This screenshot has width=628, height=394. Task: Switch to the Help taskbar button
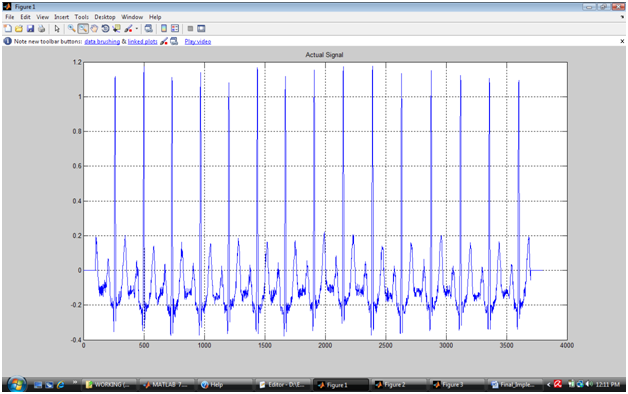(x=225, y=385)
